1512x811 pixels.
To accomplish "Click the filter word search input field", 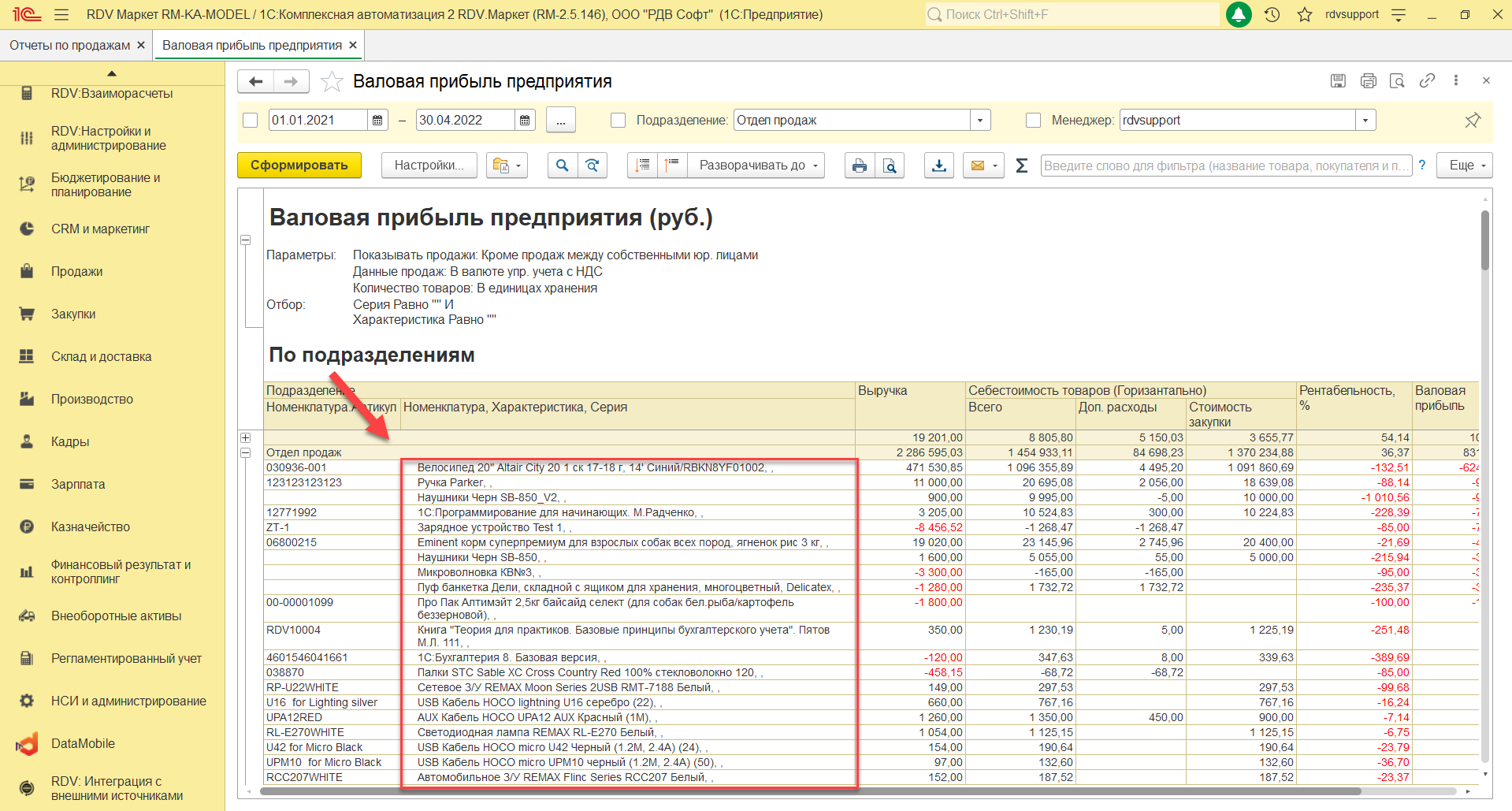I will pyautogui.click(x=1225, y=166).
